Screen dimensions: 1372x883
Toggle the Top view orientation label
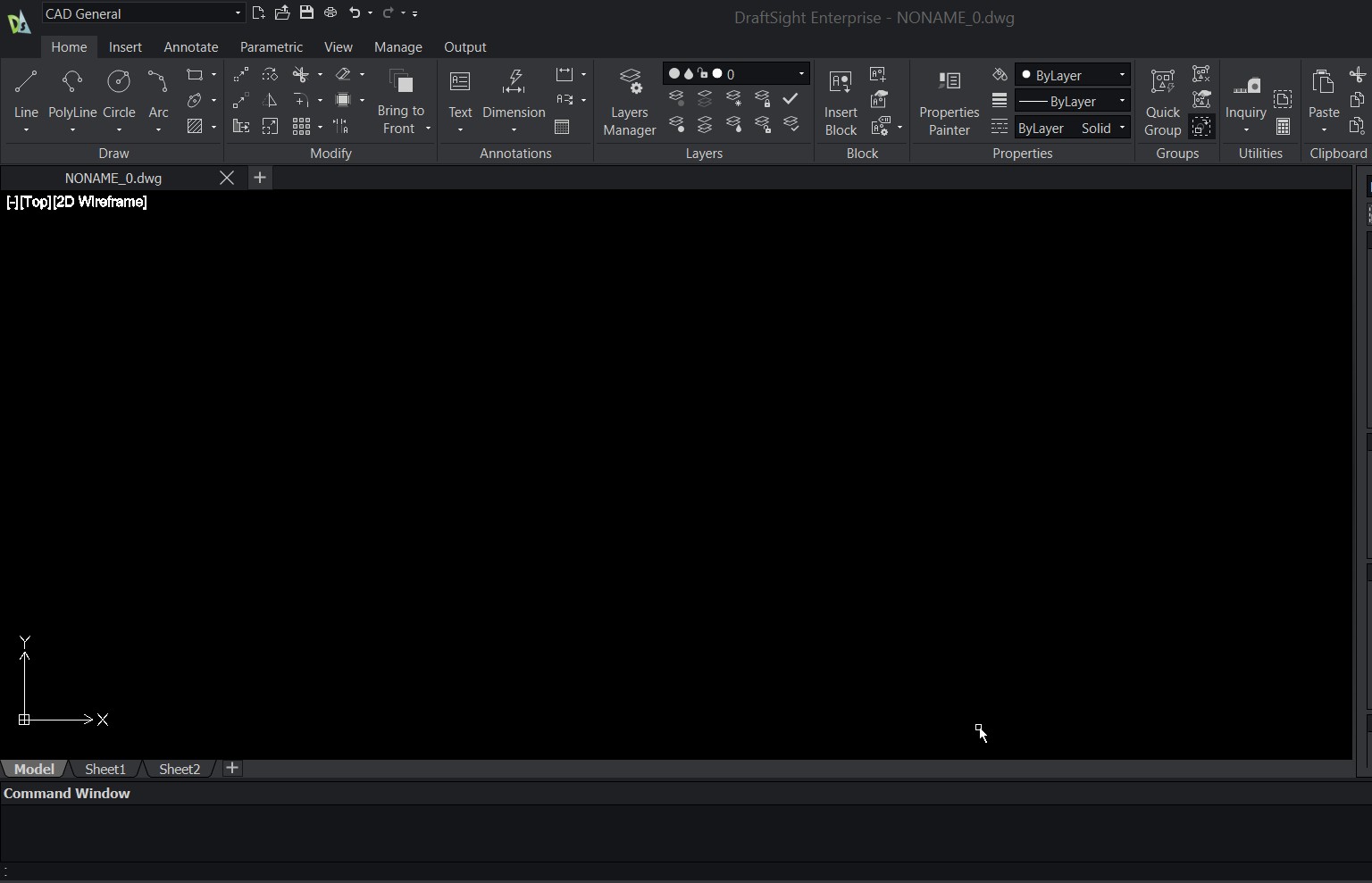coord(36,202)
